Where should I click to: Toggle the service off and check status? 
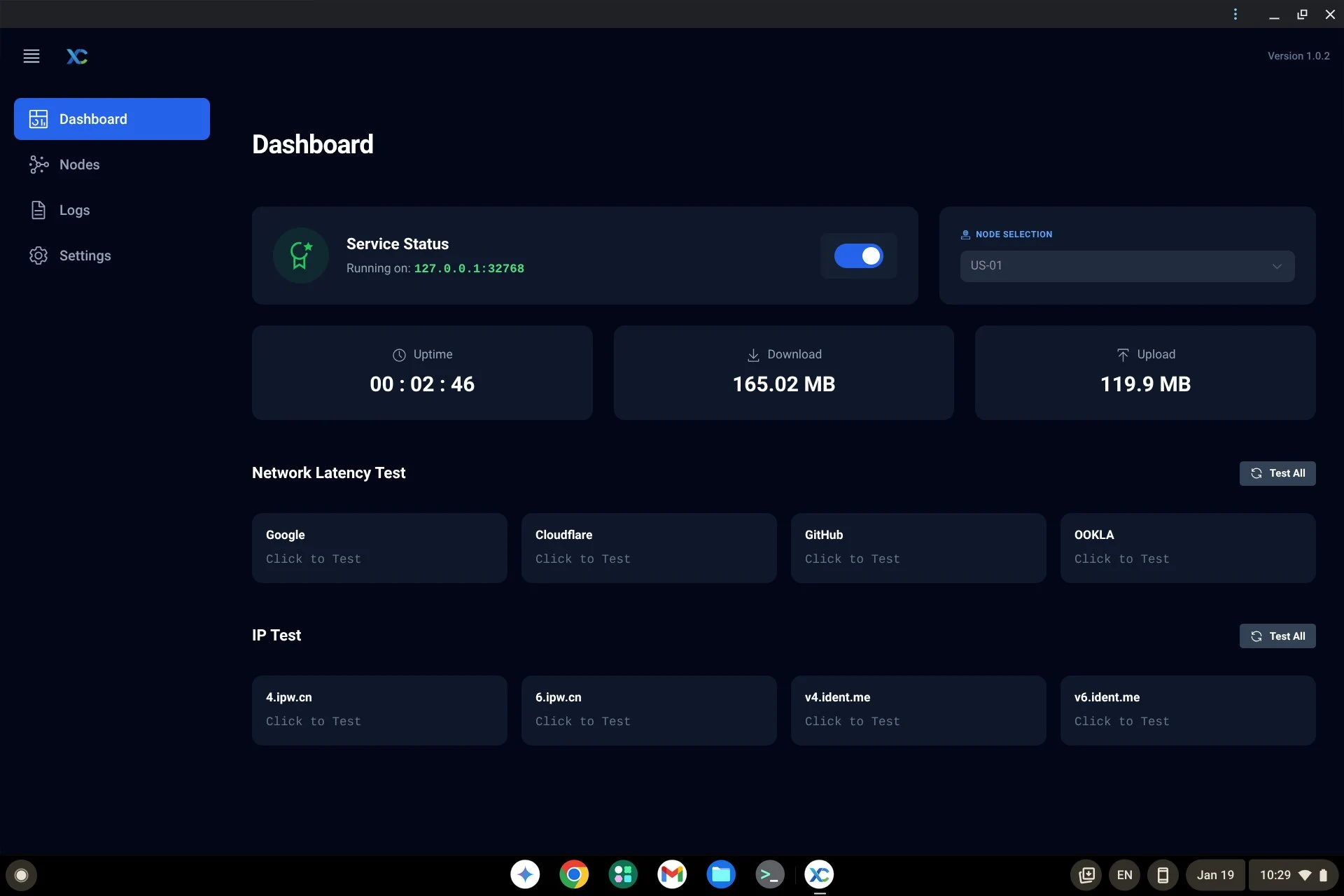click(859, 256)
